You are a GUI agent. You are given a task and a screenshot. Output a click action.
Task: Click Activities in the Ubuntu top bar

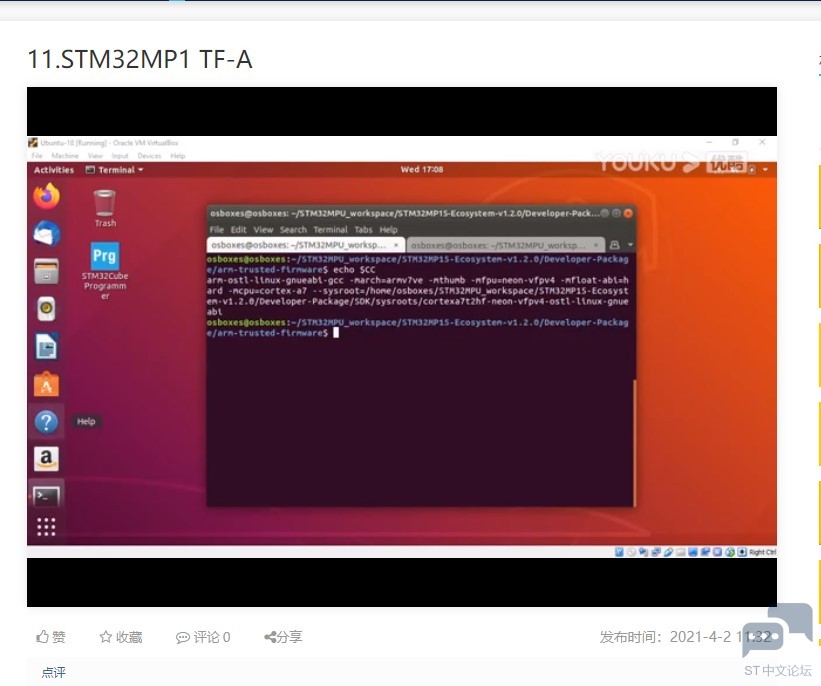click(54, 170)
